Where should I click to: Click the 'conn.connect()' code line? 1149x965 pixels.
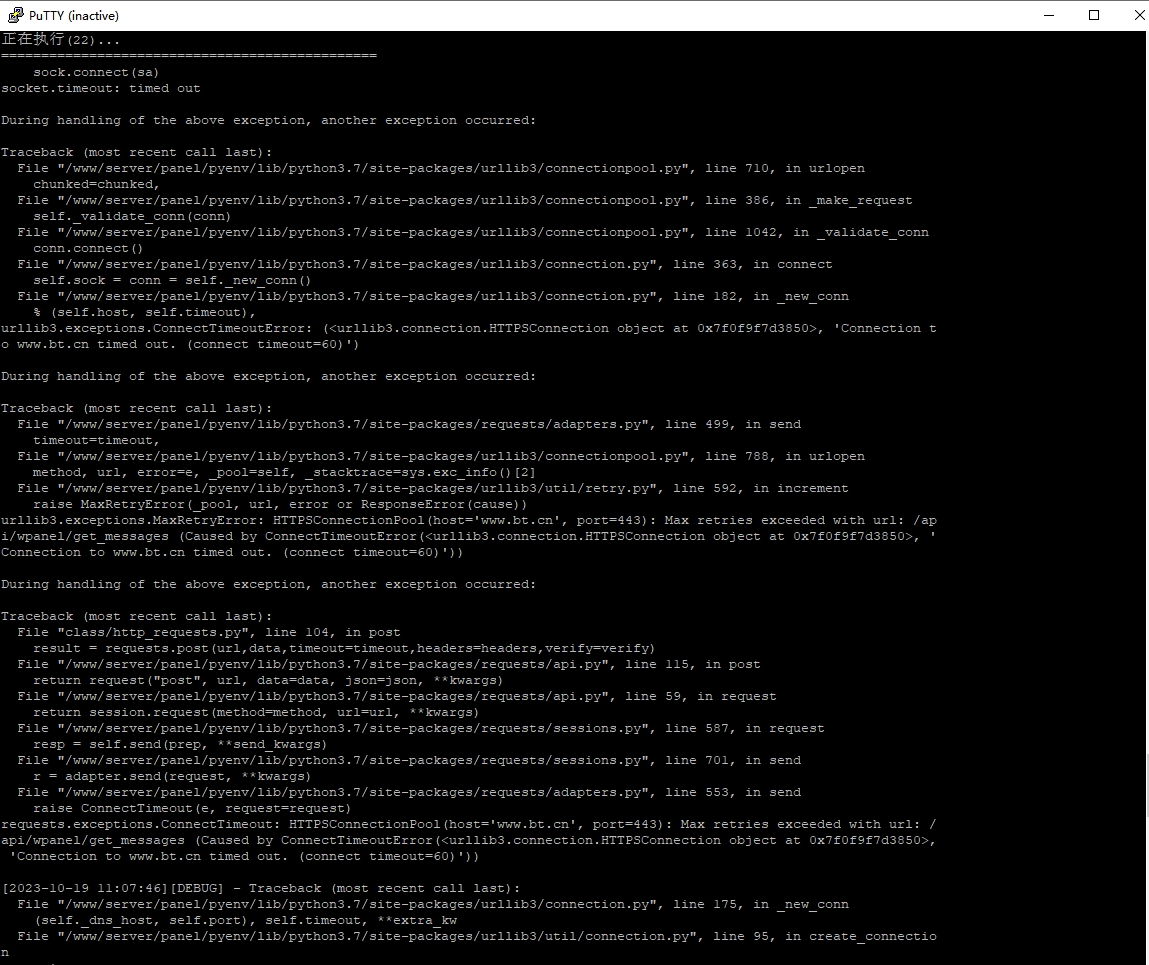point(88,248)
